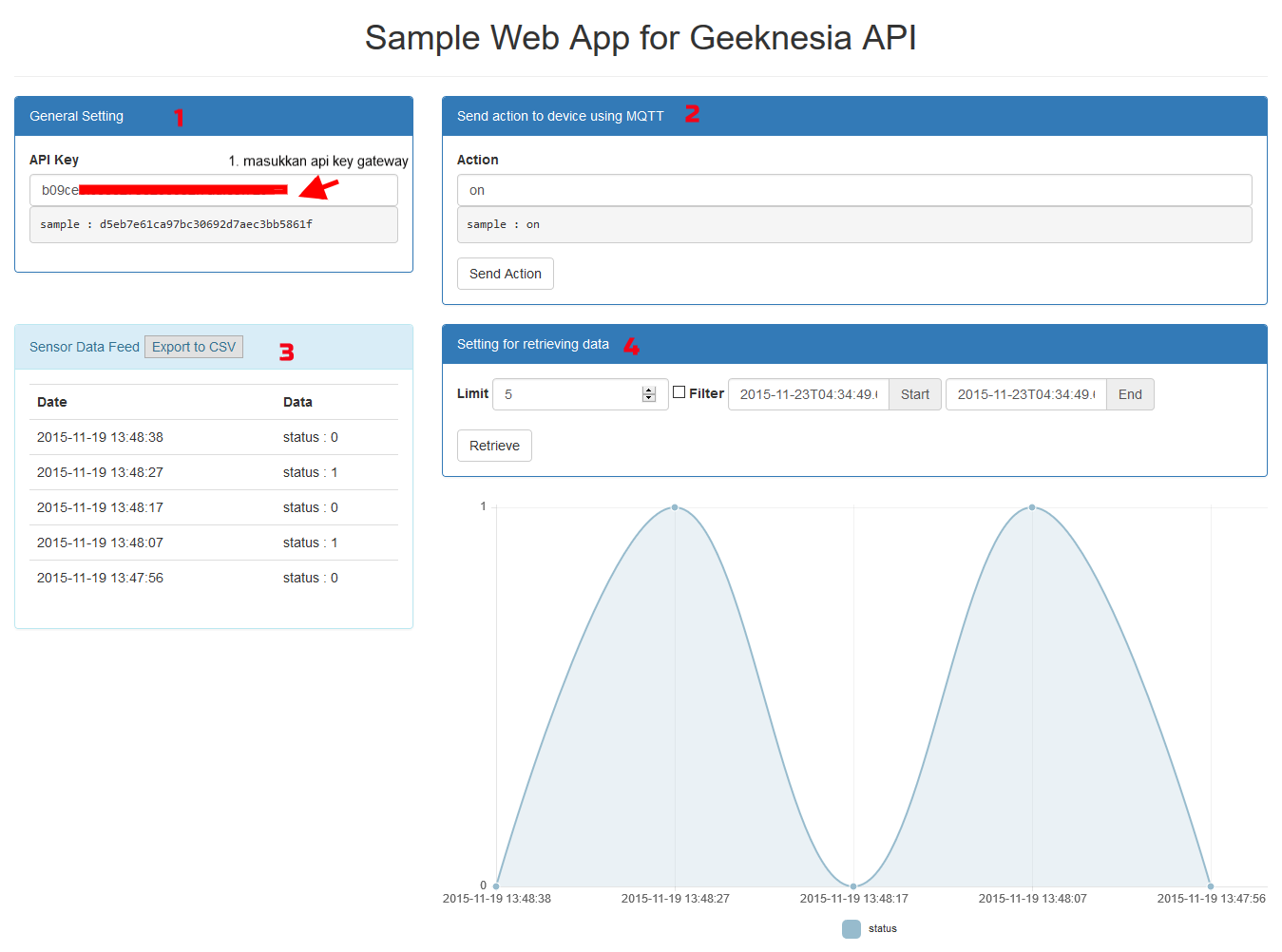Click 'Setting for retrieving data' header
Viewport: 1282px width, 952px height.
click(854, 344)
